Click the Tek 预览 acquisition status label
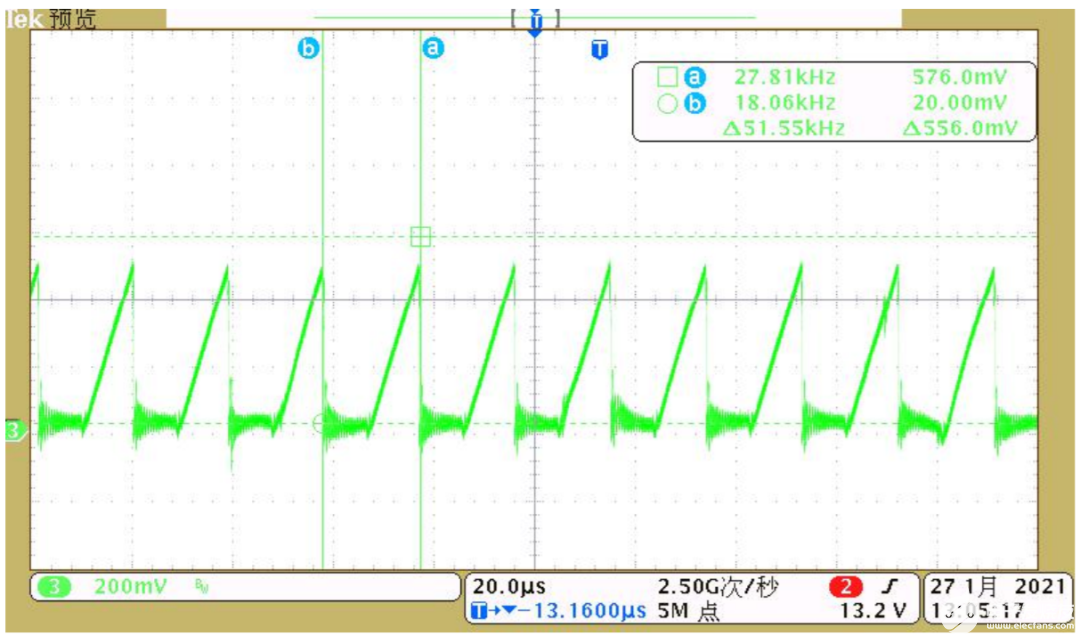 click(51, 19)
